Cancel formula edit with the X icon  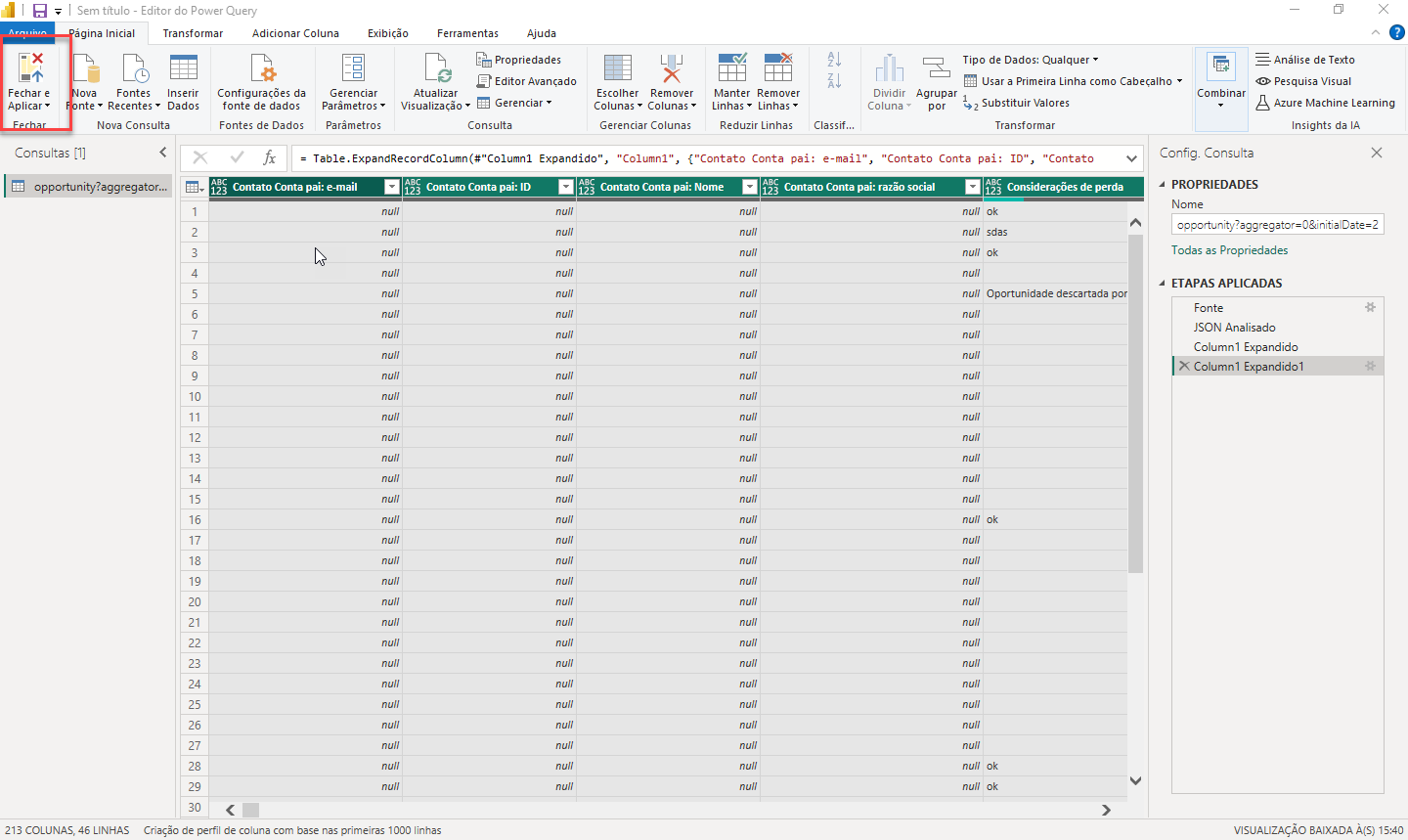click(x=200, y=157)
